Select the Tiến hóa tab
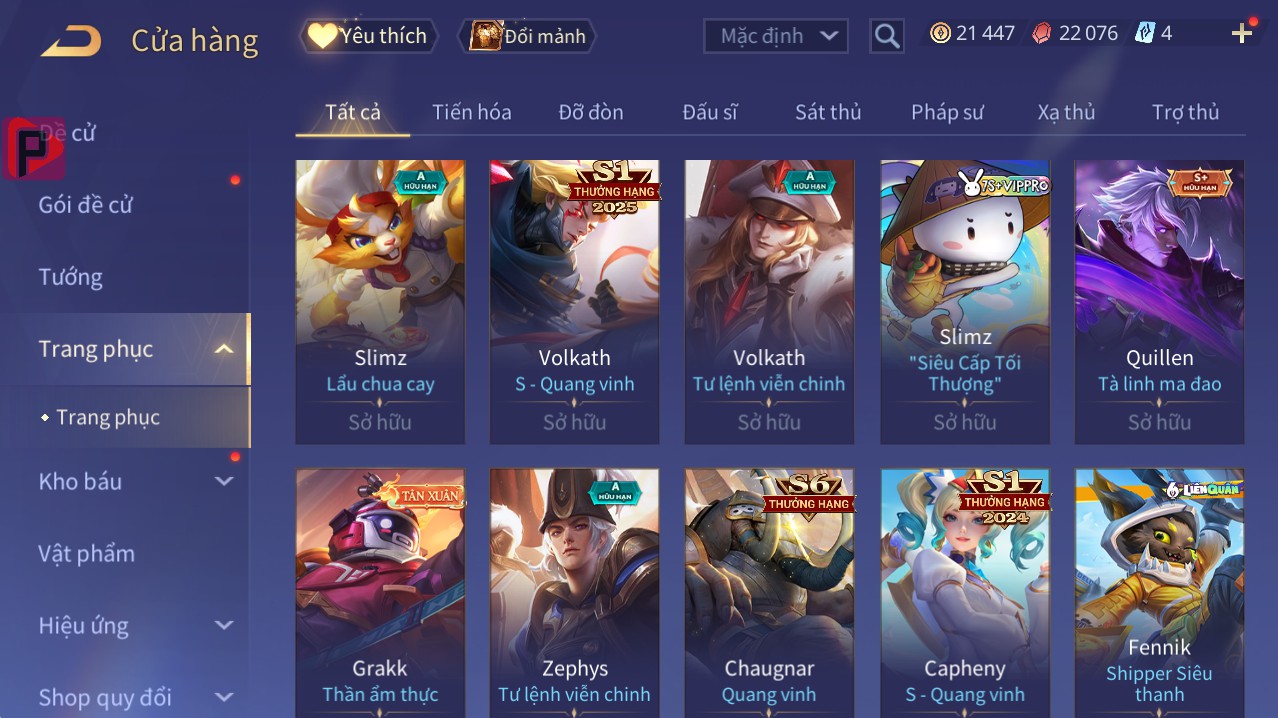Viewport: 1278px width, 718px height. coord(472,112)
